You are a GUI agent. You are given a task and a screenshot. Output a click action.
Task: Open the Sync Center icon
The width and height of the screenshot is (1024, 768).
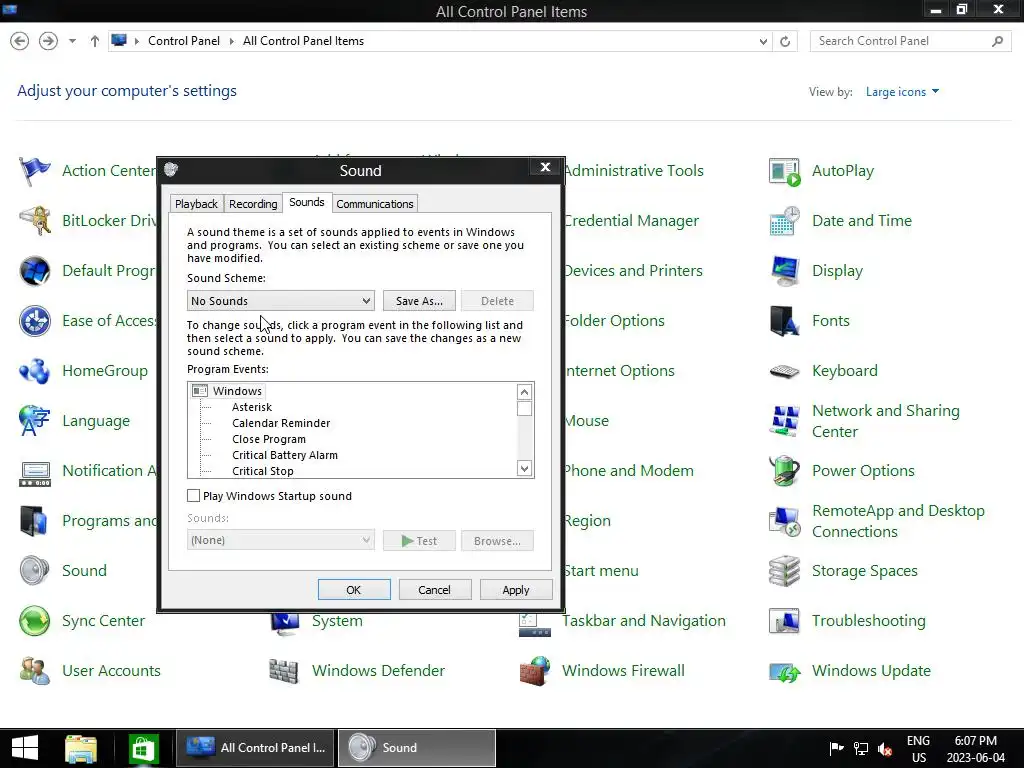point(34,621)
